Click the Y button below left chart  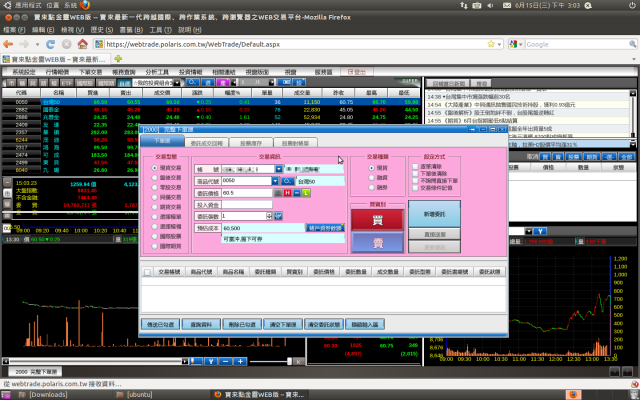pyautogui.click(x=211, y=361)
